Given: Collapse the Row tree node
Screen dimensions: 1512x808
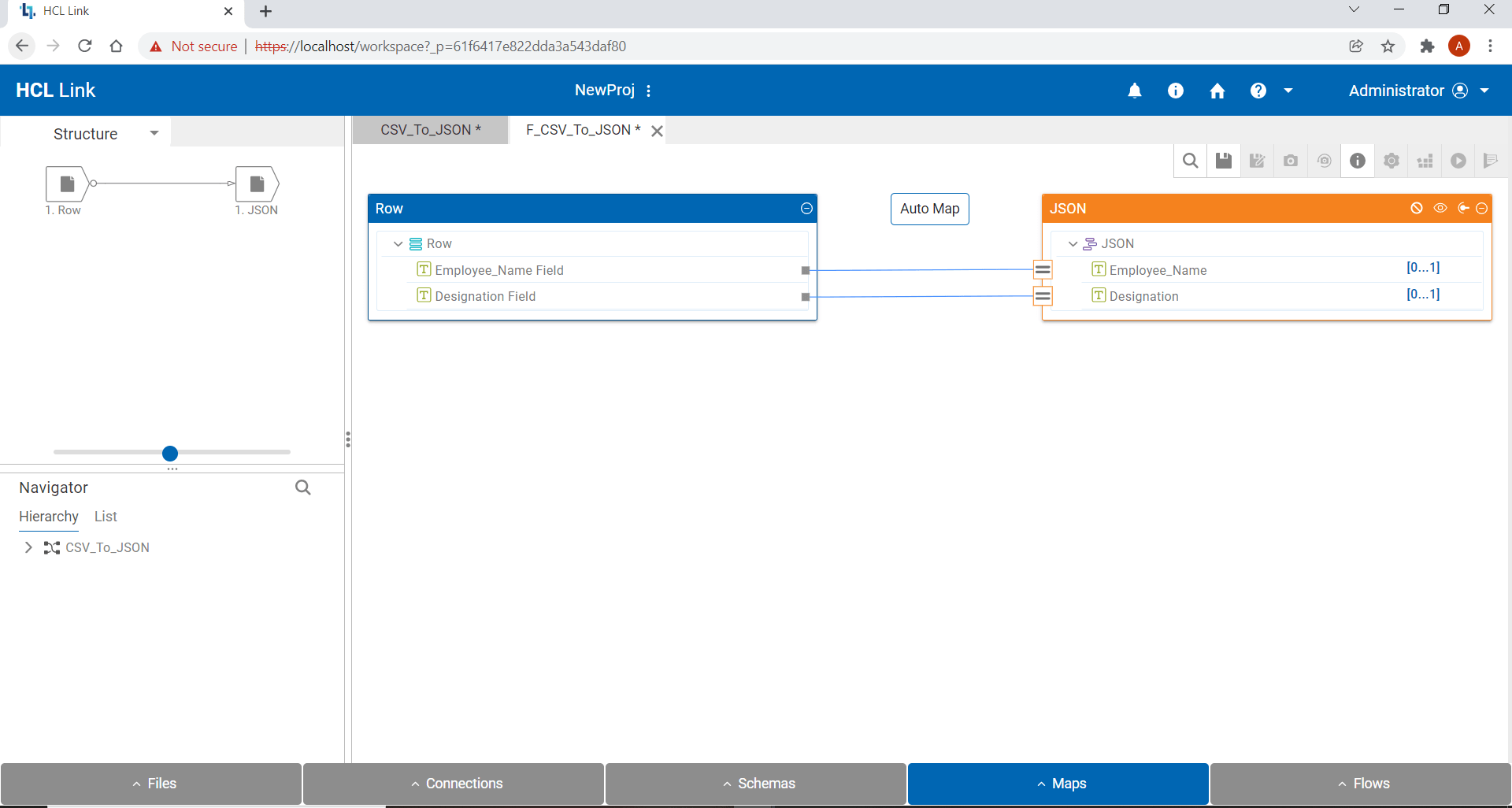Looking at the screenshot, I should (398, 243).
